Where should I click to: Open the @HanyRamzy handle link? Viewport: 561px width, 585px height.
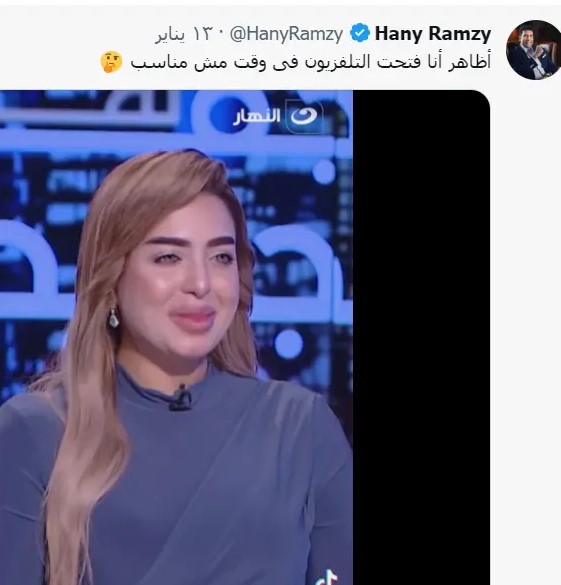coord(286,34)
